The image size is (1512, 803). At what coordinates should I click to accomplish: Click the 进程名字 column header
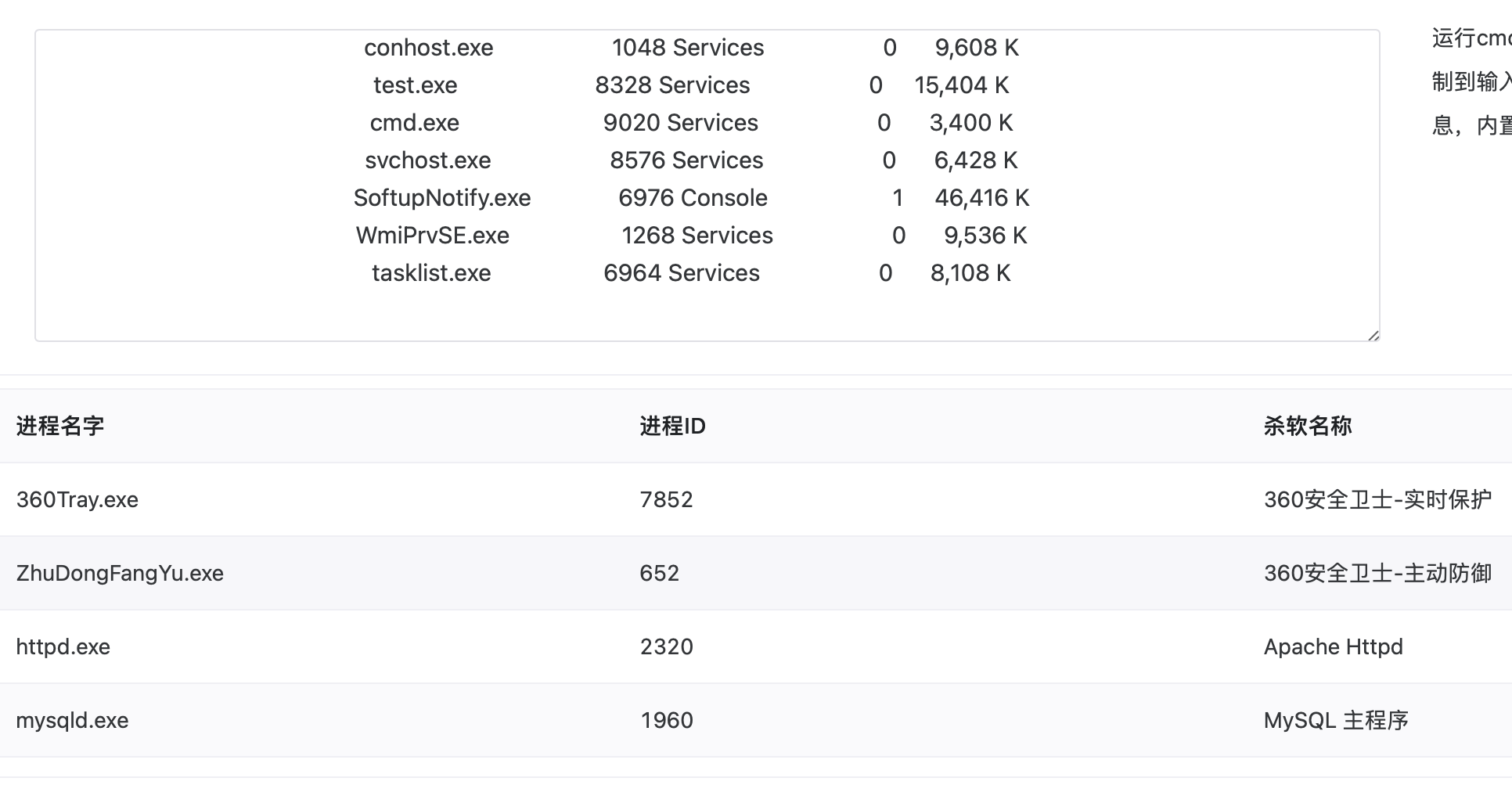tap(60, 426)
